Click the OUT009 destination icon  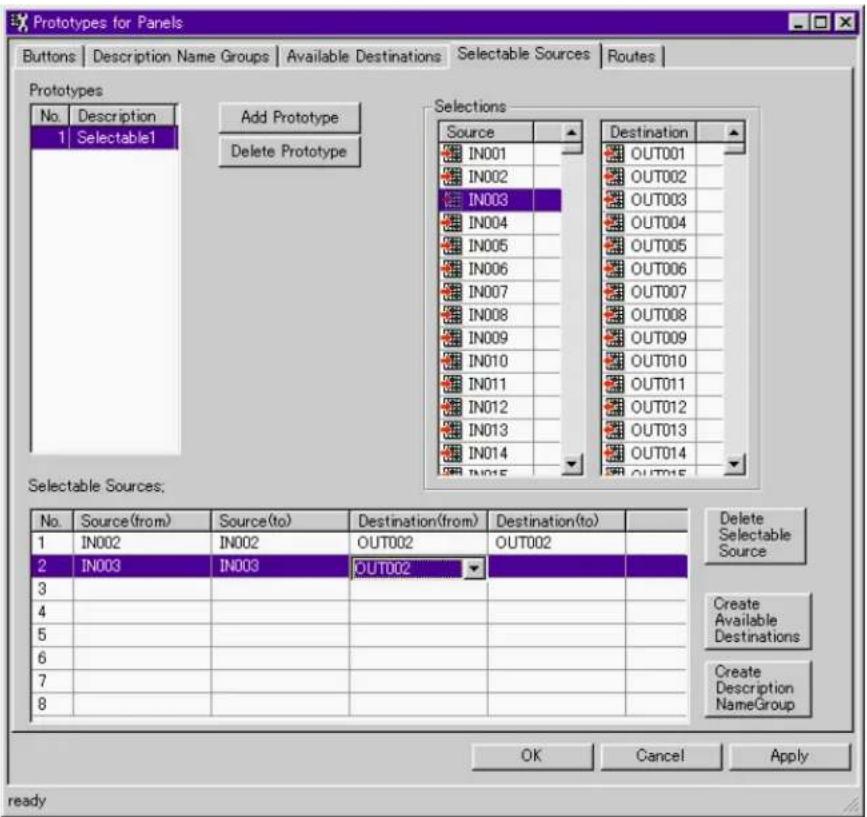(x=614, y=338)
